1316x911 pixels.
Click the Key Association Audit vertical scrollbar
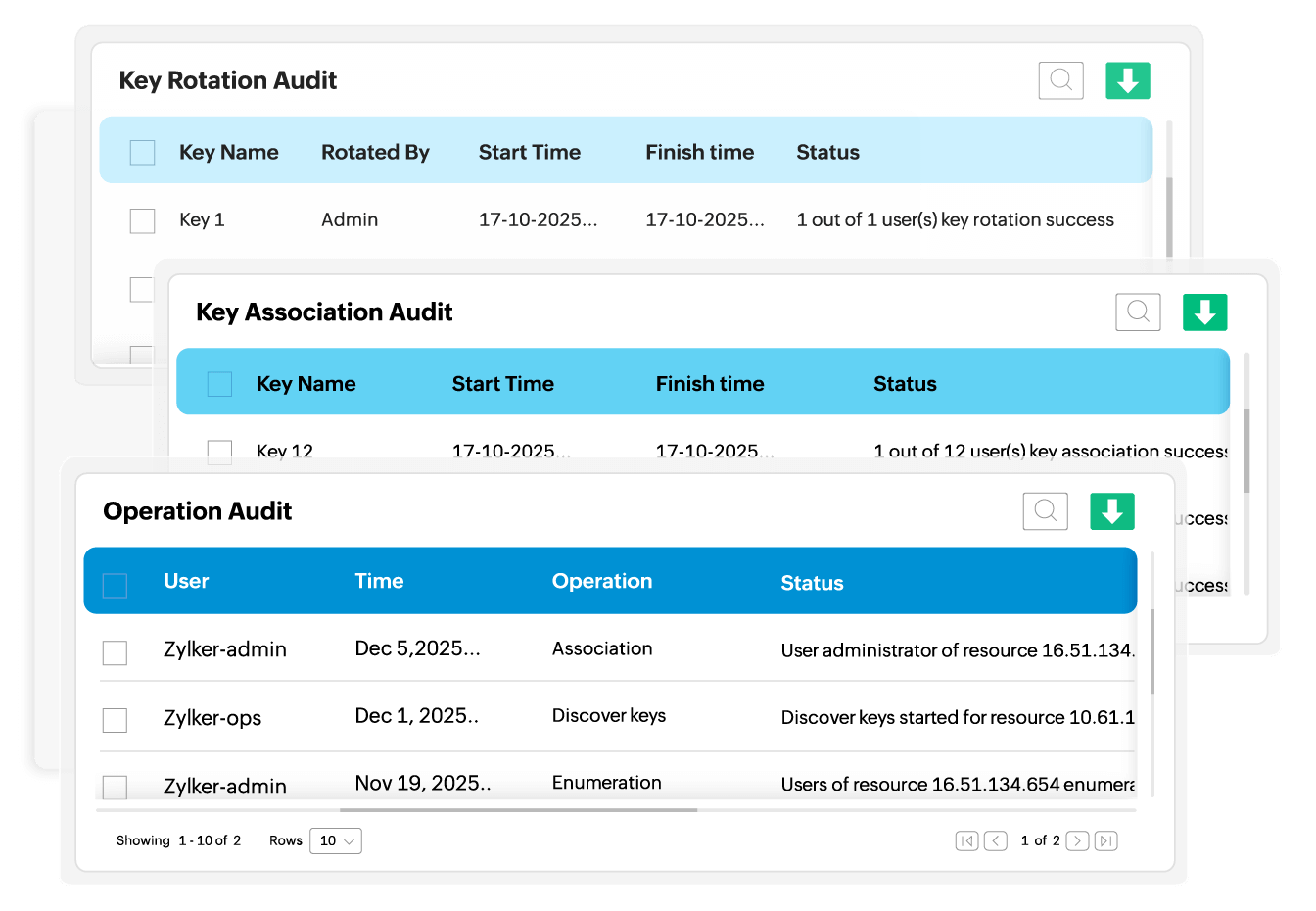[x=1246, y=451]
